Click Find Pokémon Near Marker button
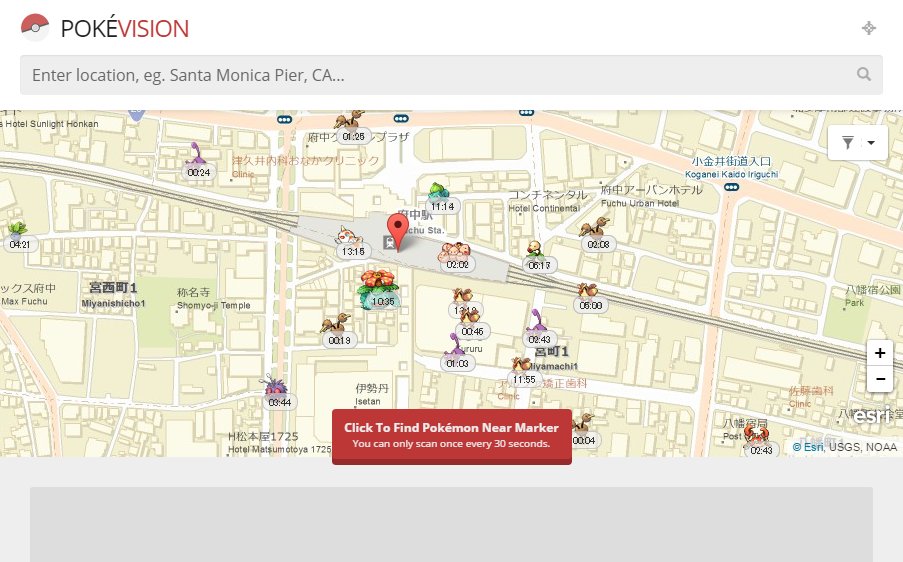The height and width of the screenshot is (562, 903). pos(452,436)
